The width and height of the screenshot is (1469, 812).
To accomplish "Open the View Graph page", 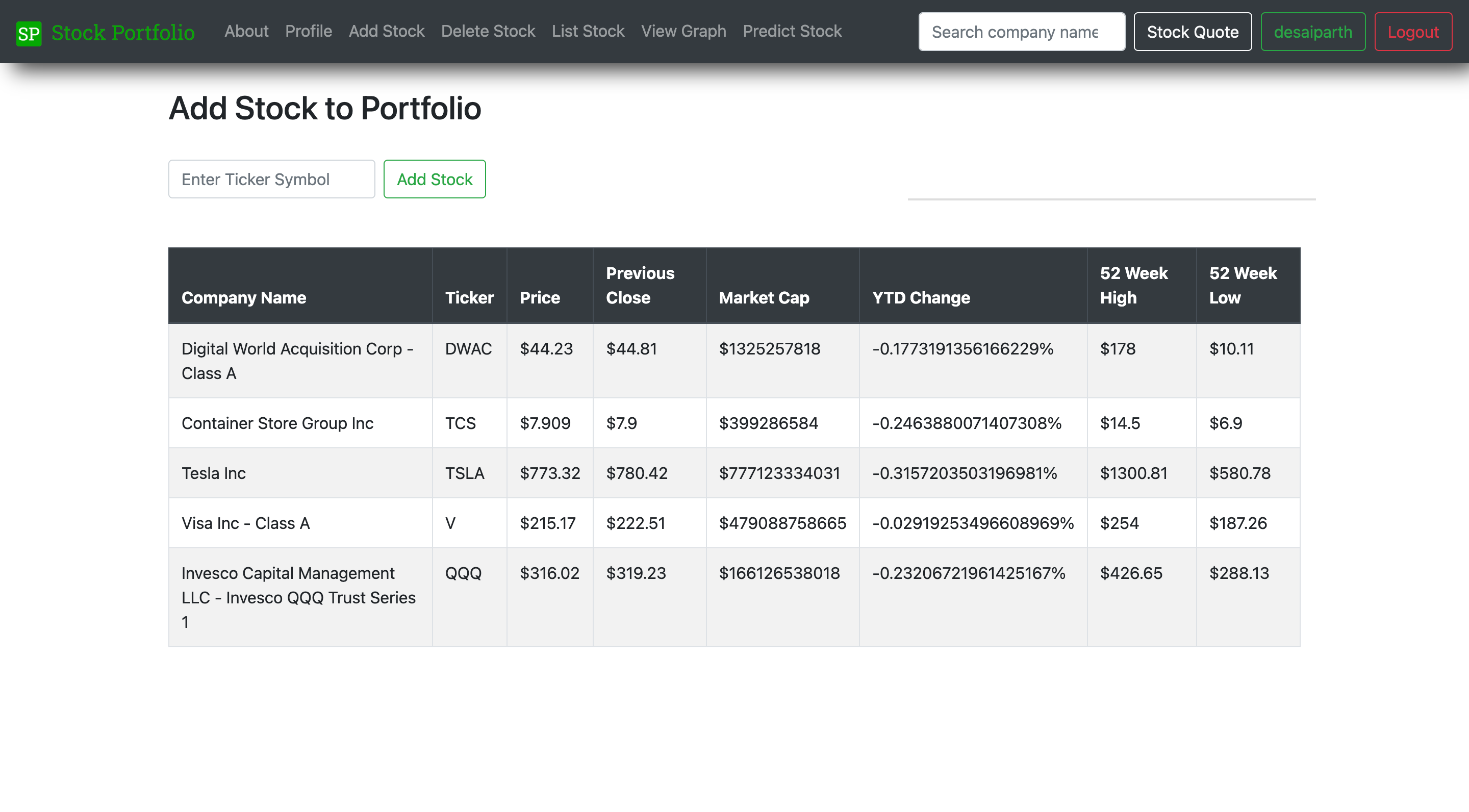I will 683,31.
